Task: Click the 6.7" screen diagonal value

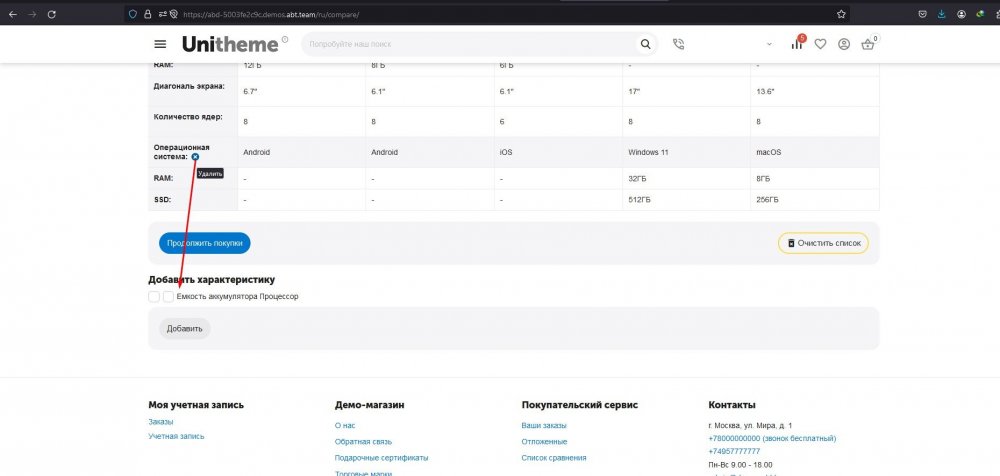Action: click(250, 92)
